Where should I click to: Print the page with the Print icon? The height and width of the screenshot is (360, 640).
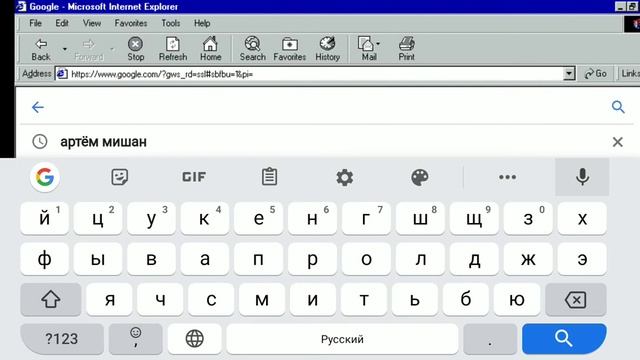407,49
